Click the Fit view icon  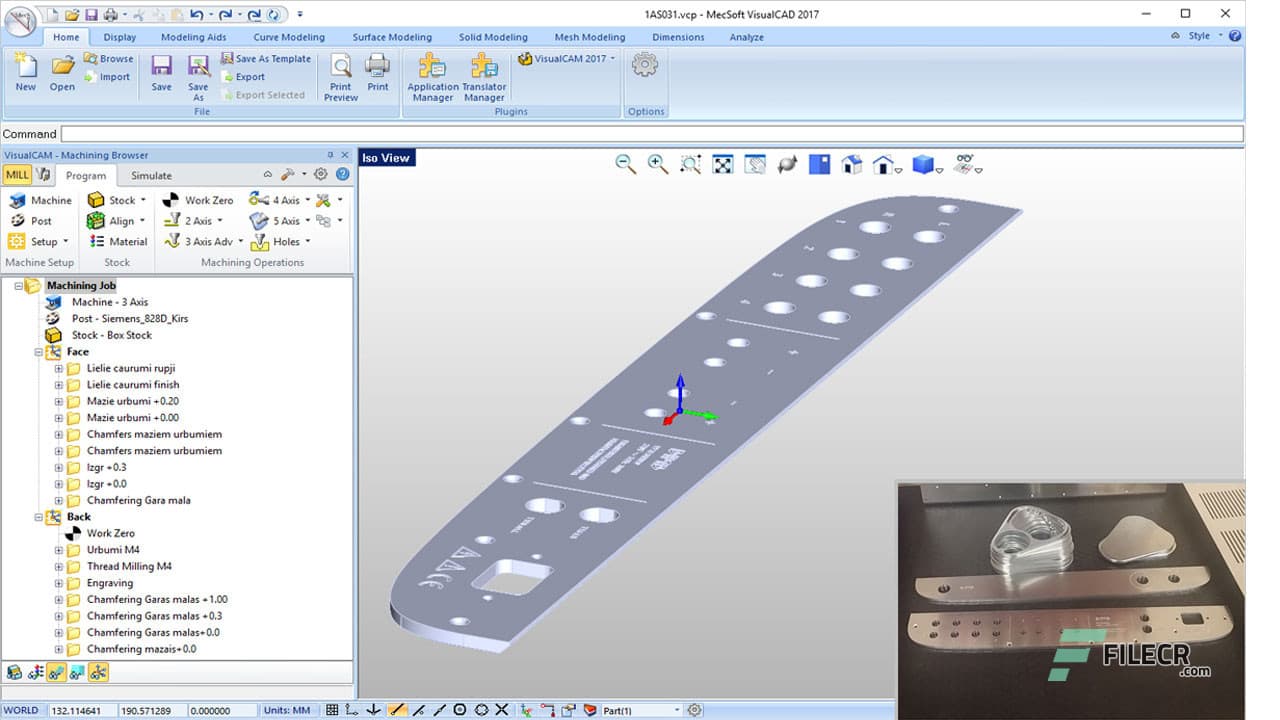pyautogui.click(x=722, y=164)
